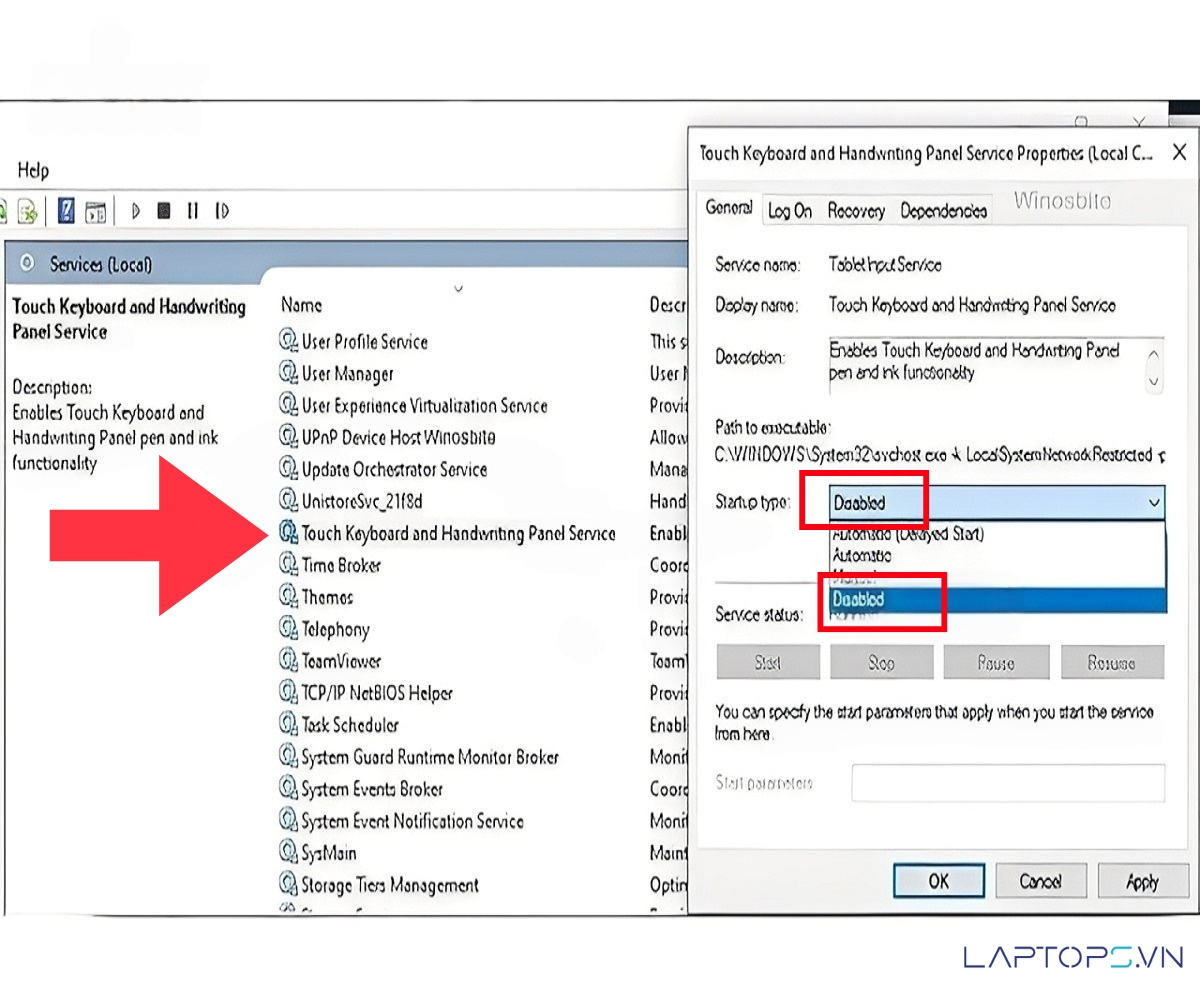1200x1000 pixels.
Task: Switch to the Log On tab
Action: [790, 211]
